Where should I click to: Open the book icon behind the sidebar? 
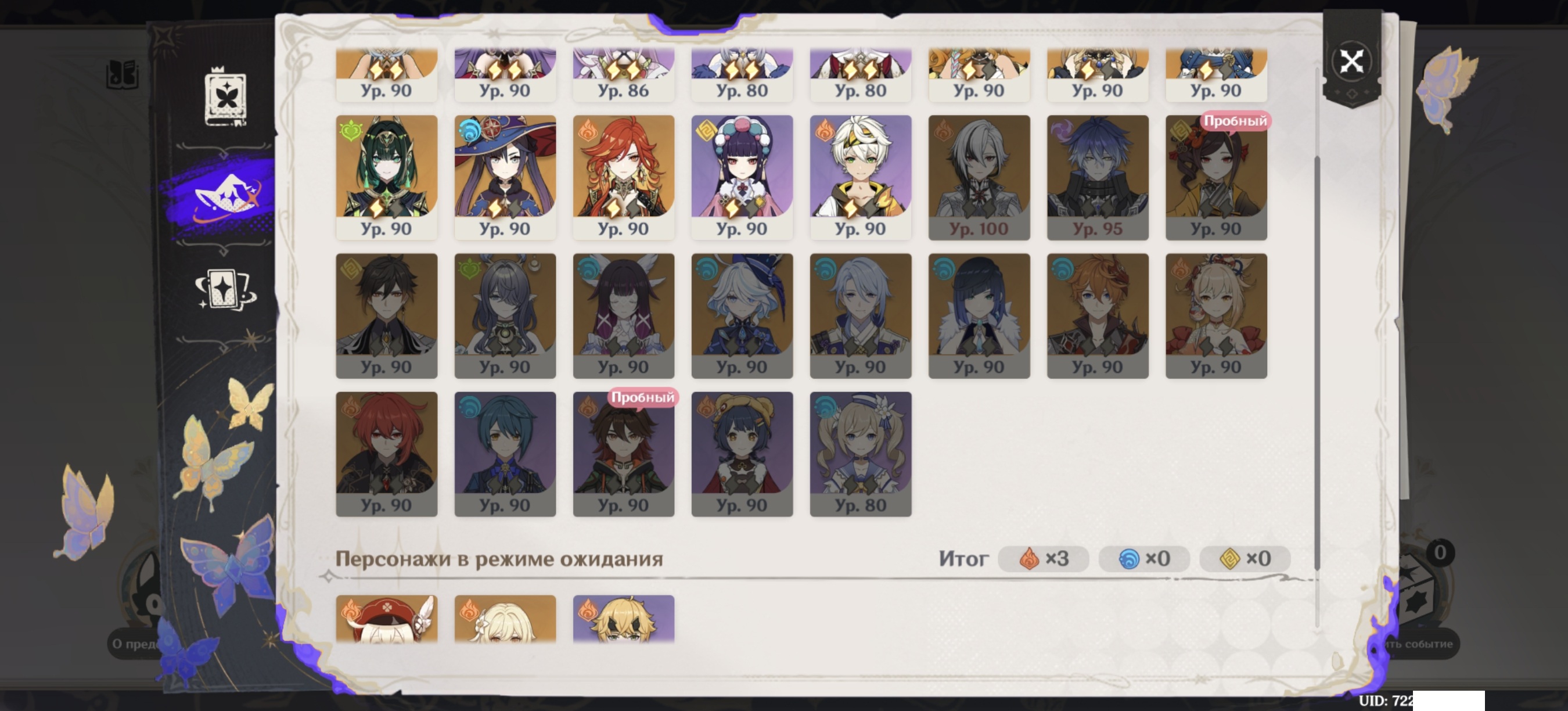(x=122, y=74)
